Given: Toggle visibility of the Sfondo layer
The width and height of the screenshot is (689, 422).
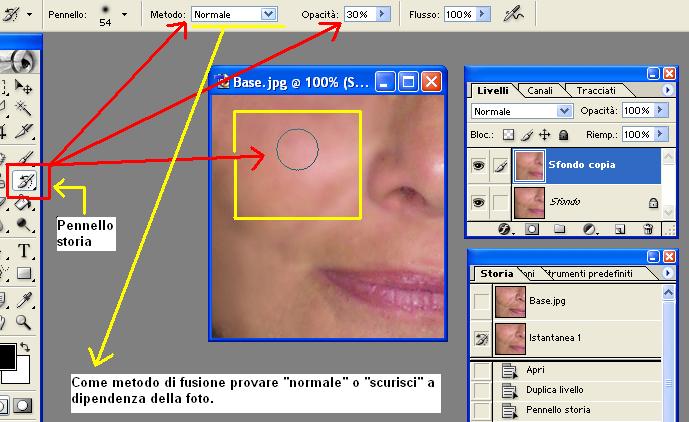Looking at the screenshot, I should (479, 202).
